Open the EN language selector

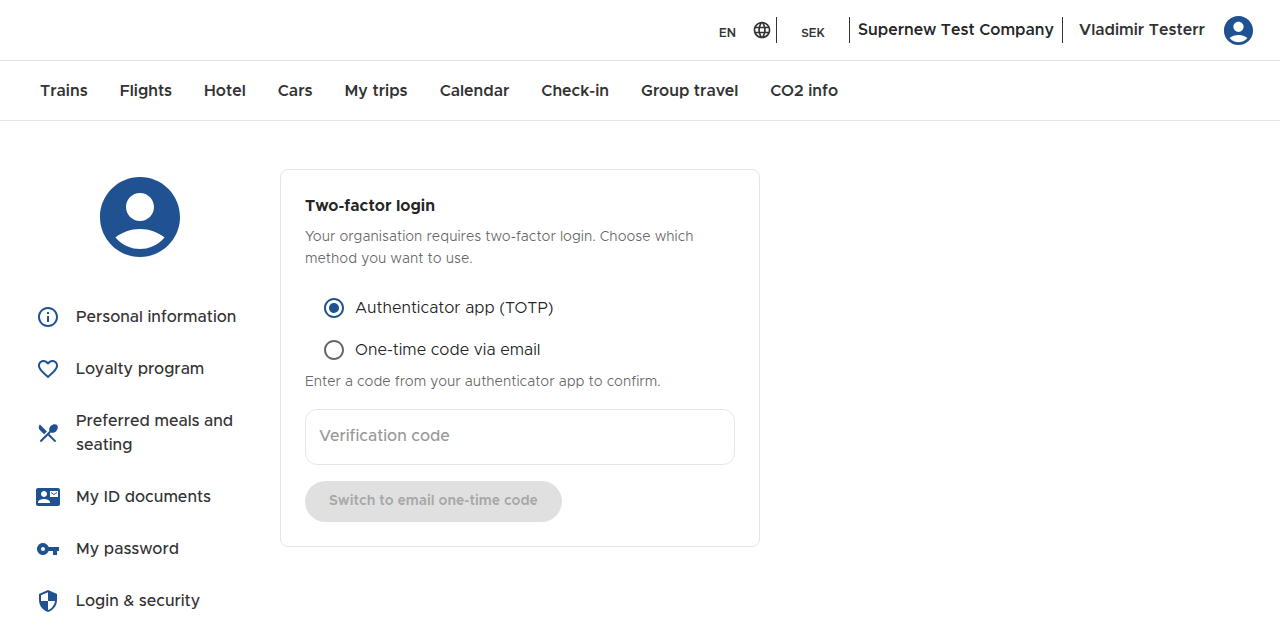click(x=727, y=32)
